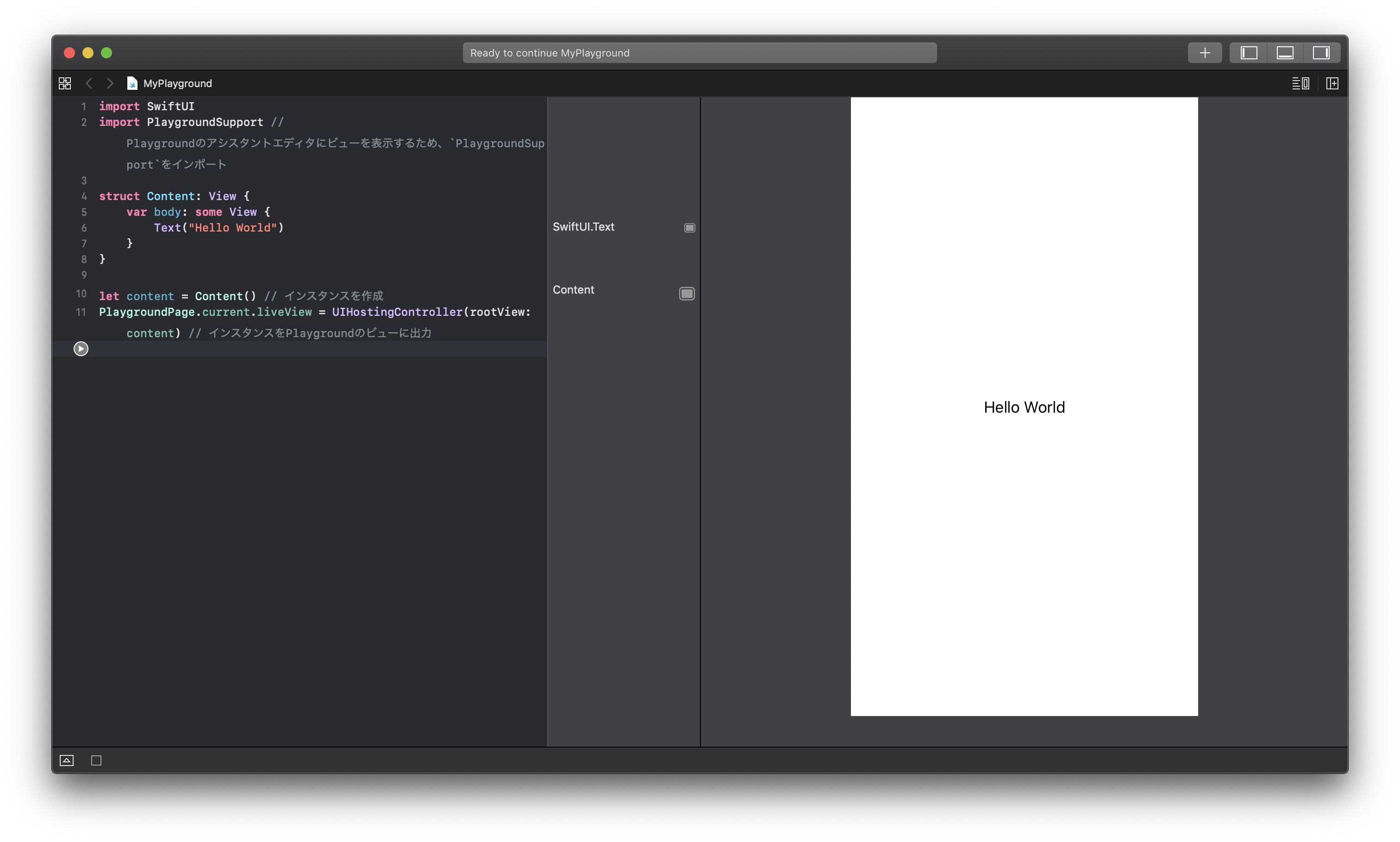Add an editor on the right
1400x842 pixels.
pos(1332,83)
